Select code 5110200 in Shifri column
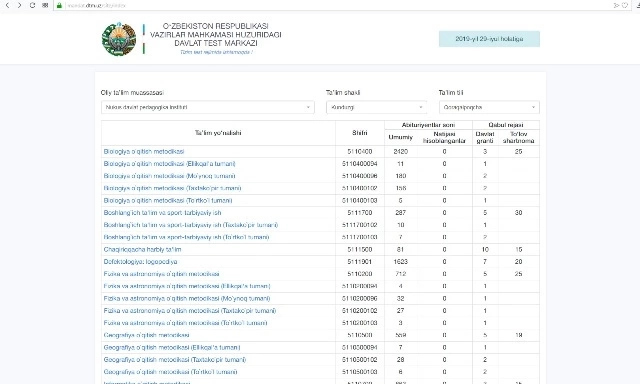This screenshot has height=384, width=640. (x=360, y=274)
